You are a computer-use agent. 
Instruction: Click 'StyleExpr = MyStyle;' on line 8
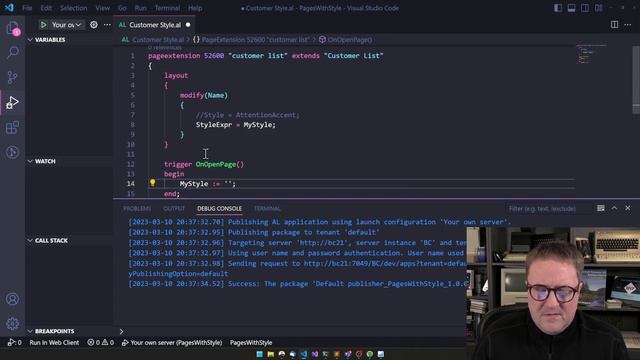point(236,125)
